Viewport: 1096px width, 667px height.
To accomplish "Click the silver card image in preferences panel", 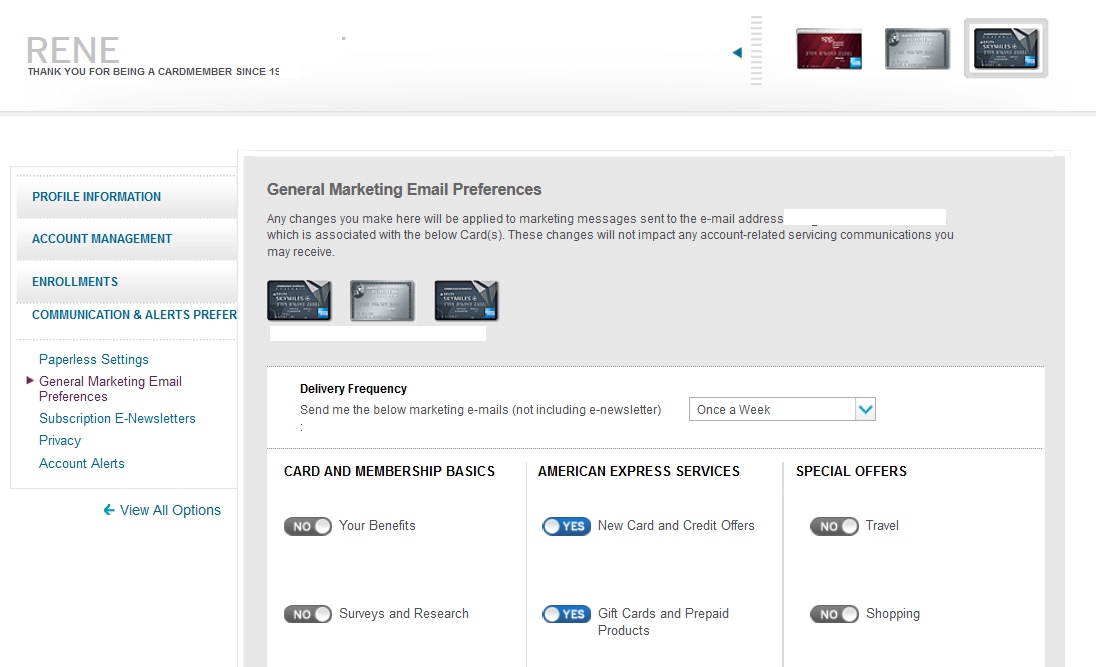I will tap(382, 301).
